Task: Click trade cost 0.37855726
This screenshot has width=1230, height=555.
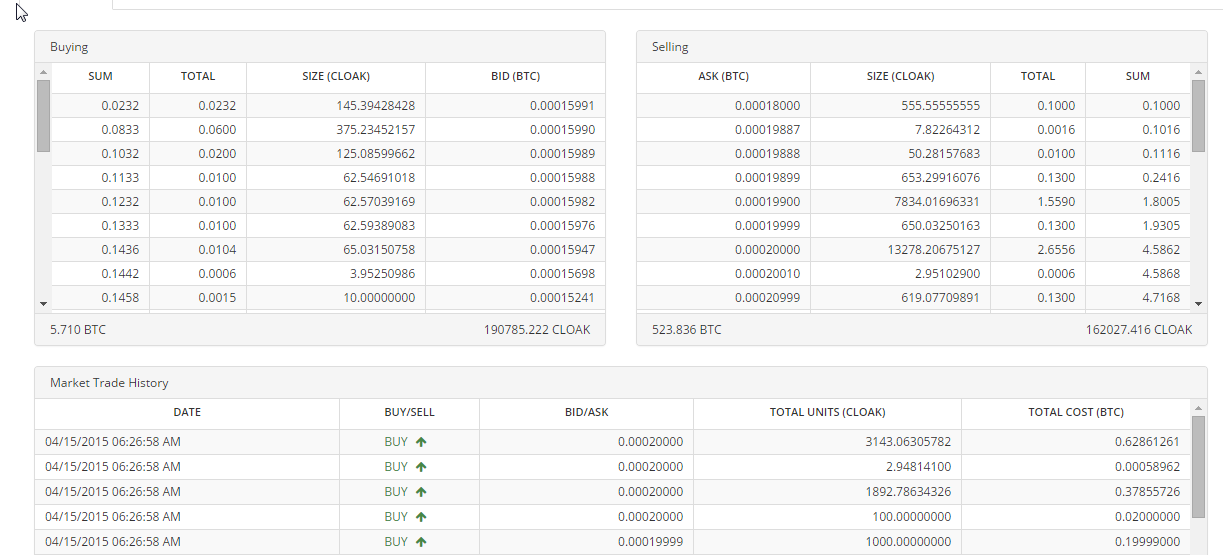Action: (1148, 491)
